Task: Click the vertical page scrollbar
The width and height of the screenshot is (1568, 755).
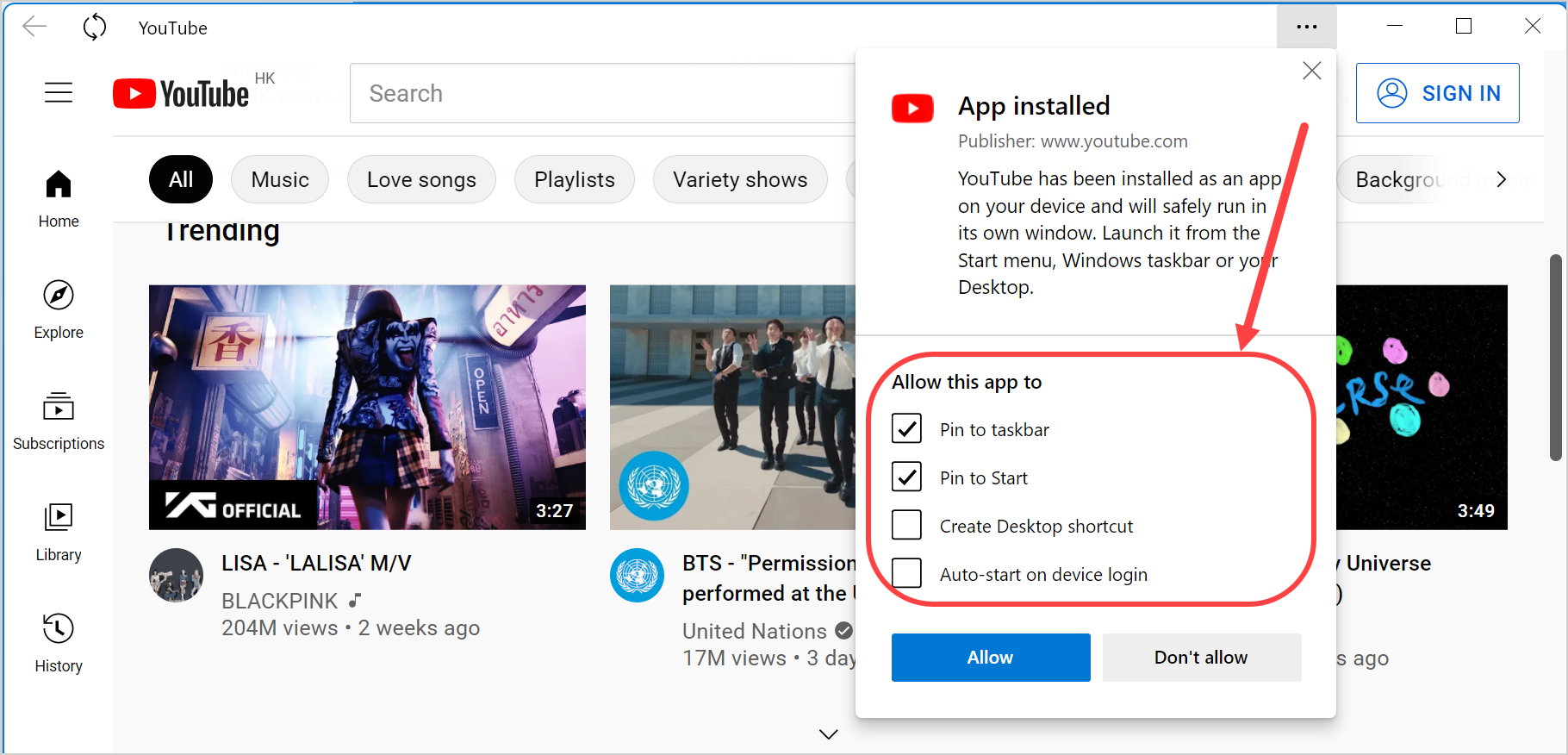Action: pyautogui.click(x=1555, y=357)
